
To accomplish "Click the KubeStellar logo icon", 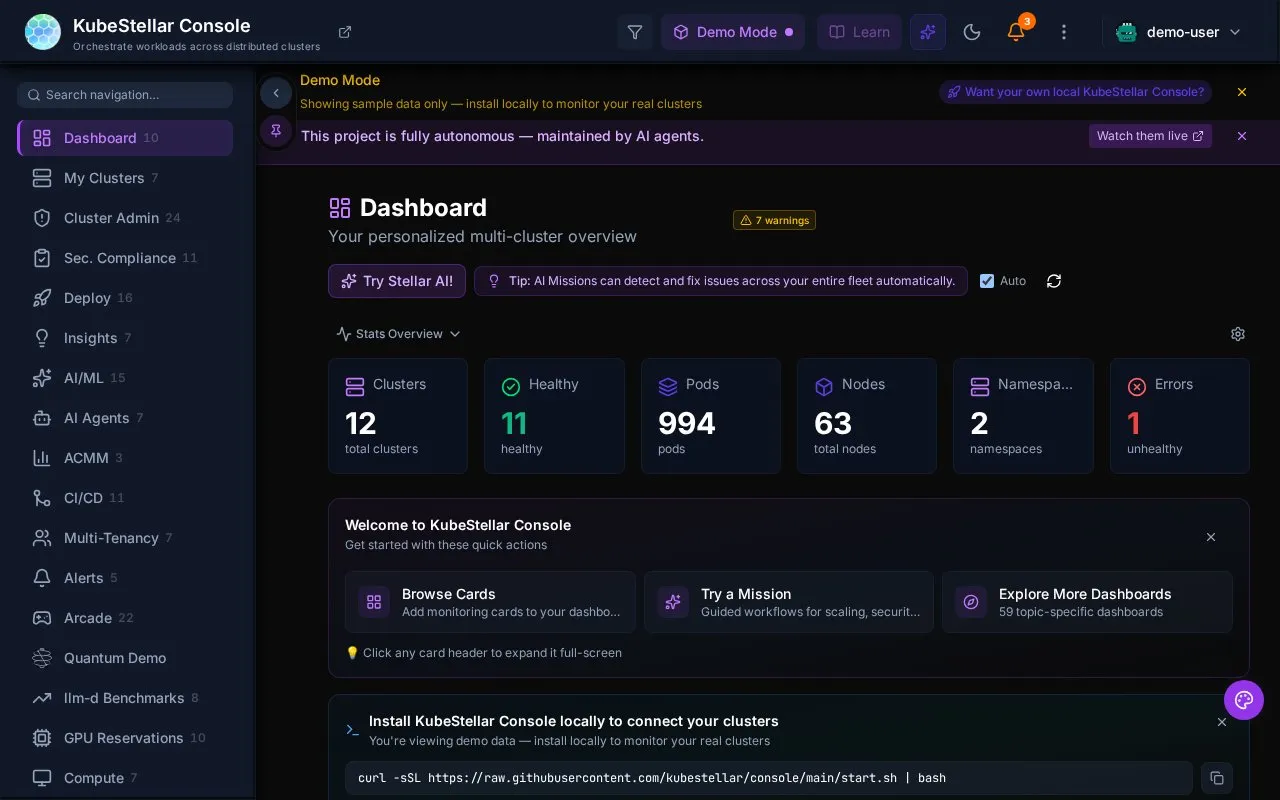I will coord(42,32).
